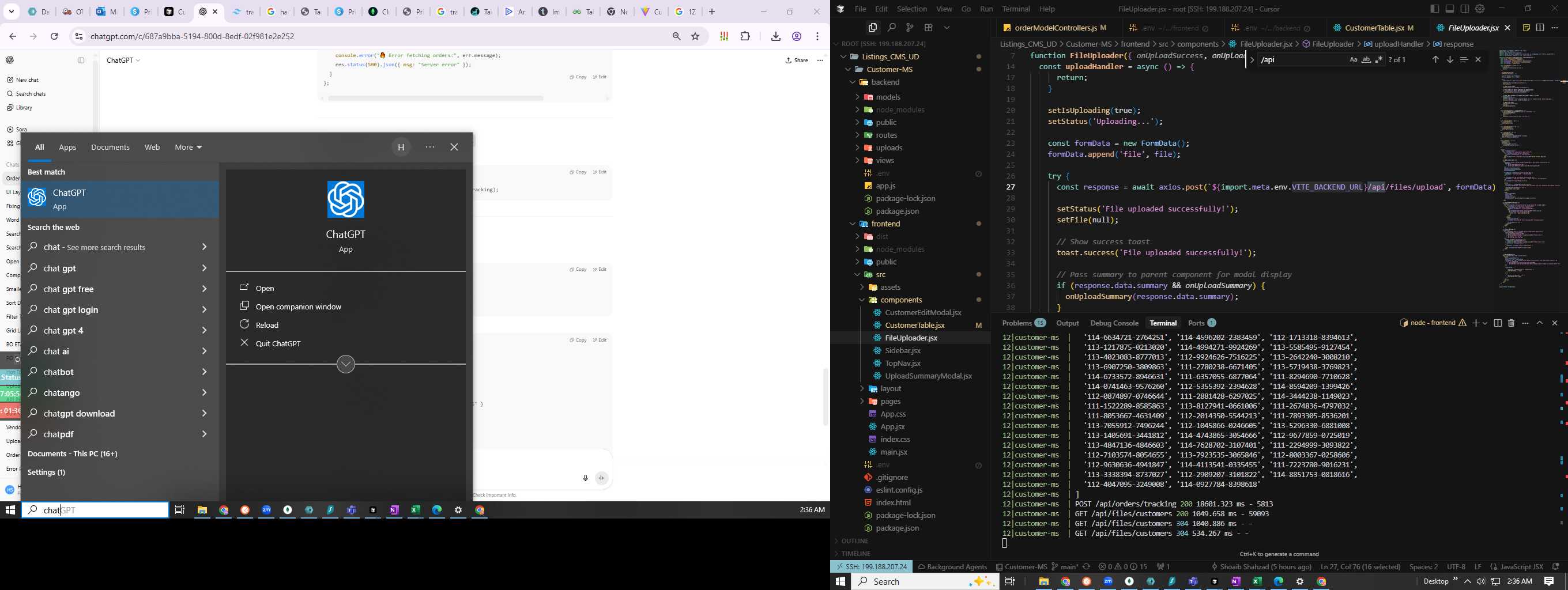Open the Terminal menu in Cursor
Image resolution: width=1568 pixels, height=590 pixels.
[x=1016, y=9]
